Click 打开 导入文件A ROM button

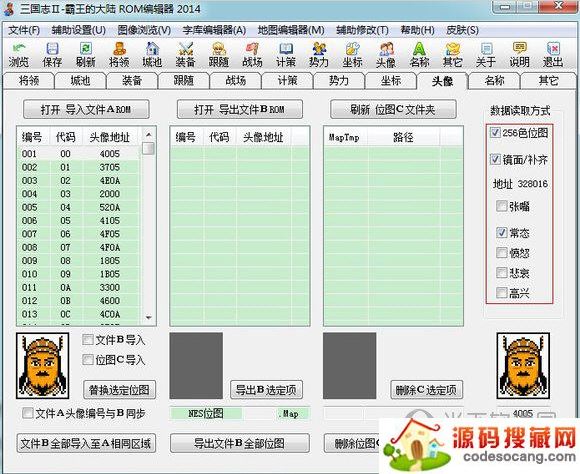coord(86,110)
